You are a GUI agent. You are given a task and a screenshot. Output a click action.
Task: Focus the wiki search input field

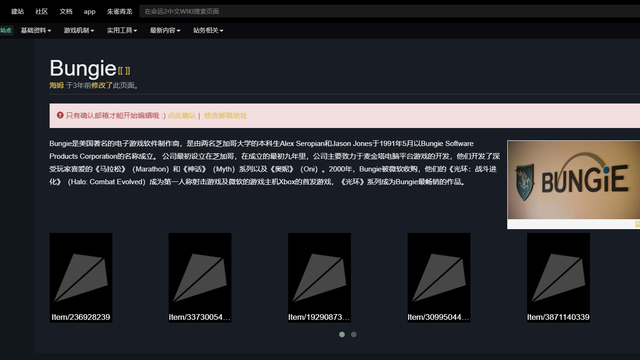coord(390,11)
